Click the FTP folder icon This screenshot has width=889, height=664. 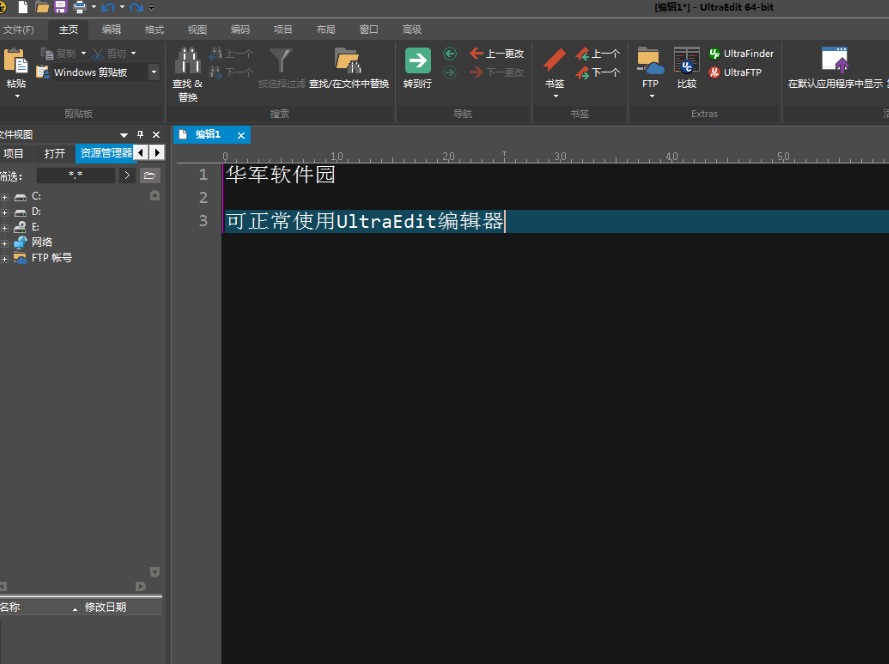coord(648,62)
